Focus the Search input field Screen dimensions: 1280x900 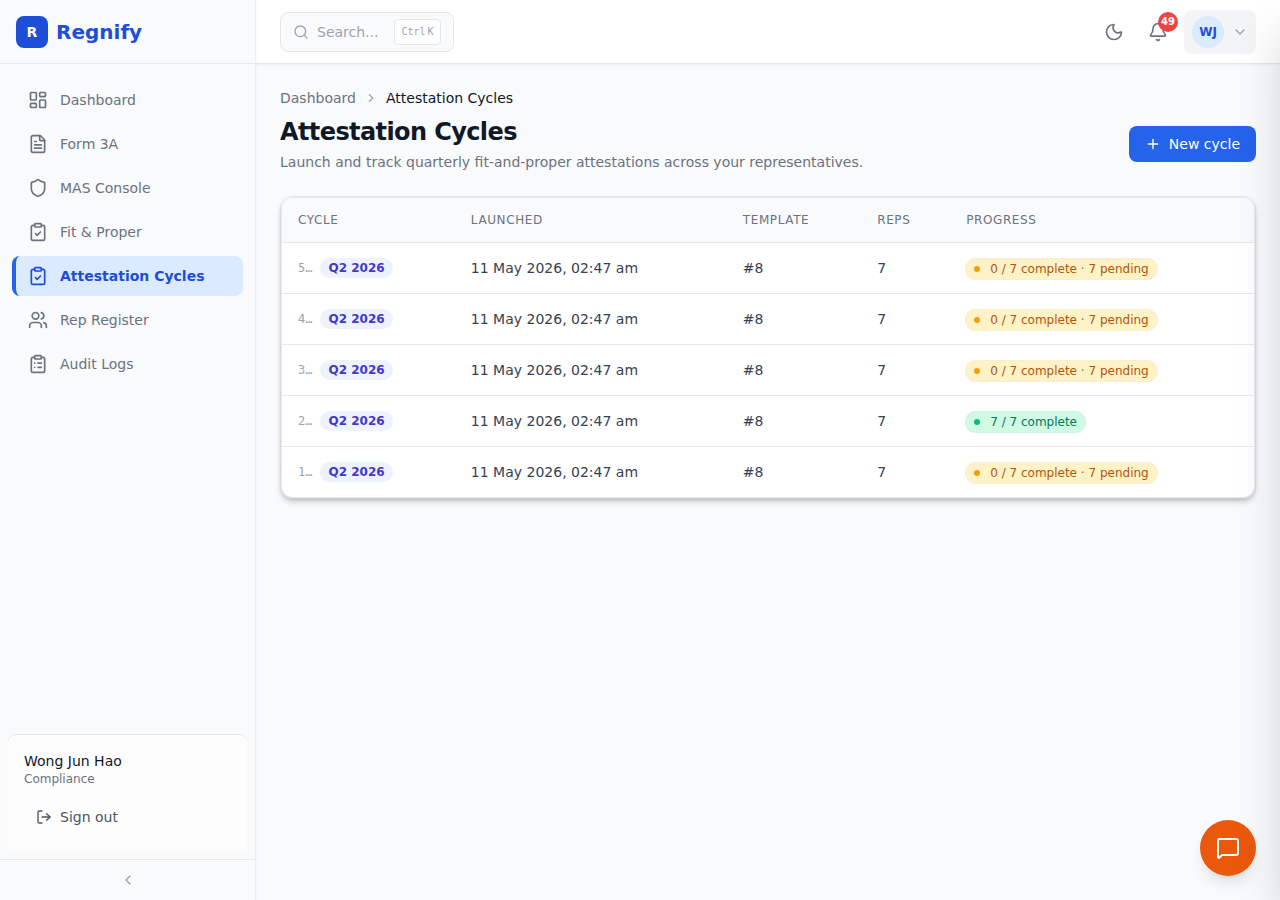point(367,32)
